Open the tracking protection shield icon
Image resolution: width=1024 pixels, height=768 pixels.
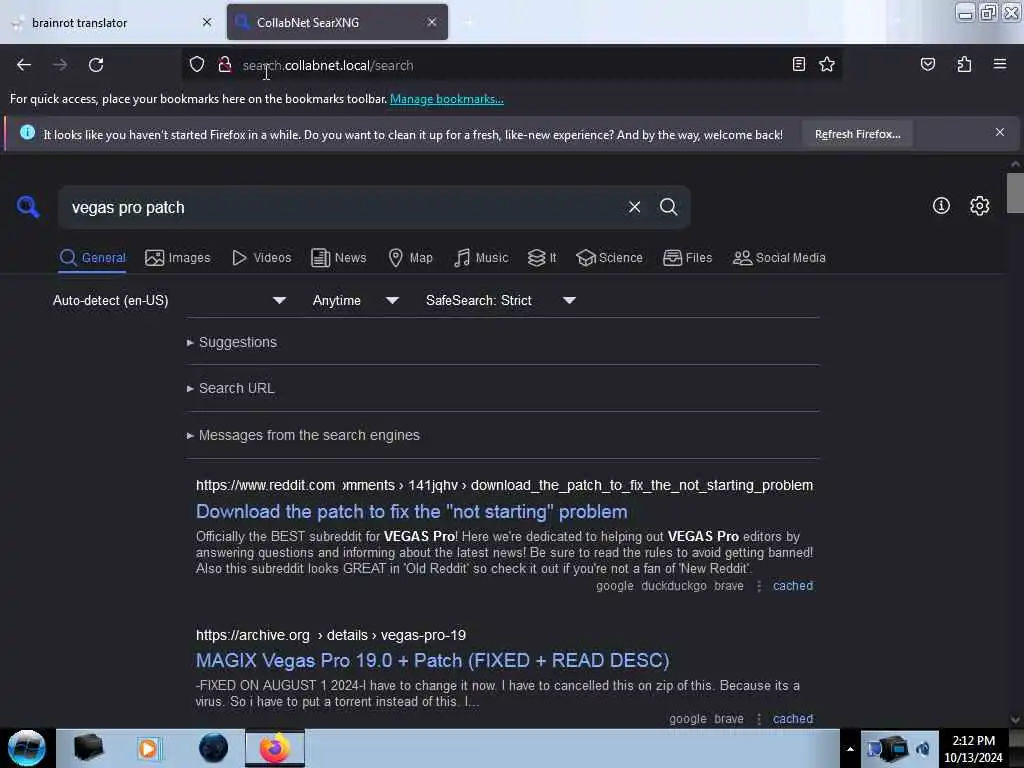197,65
